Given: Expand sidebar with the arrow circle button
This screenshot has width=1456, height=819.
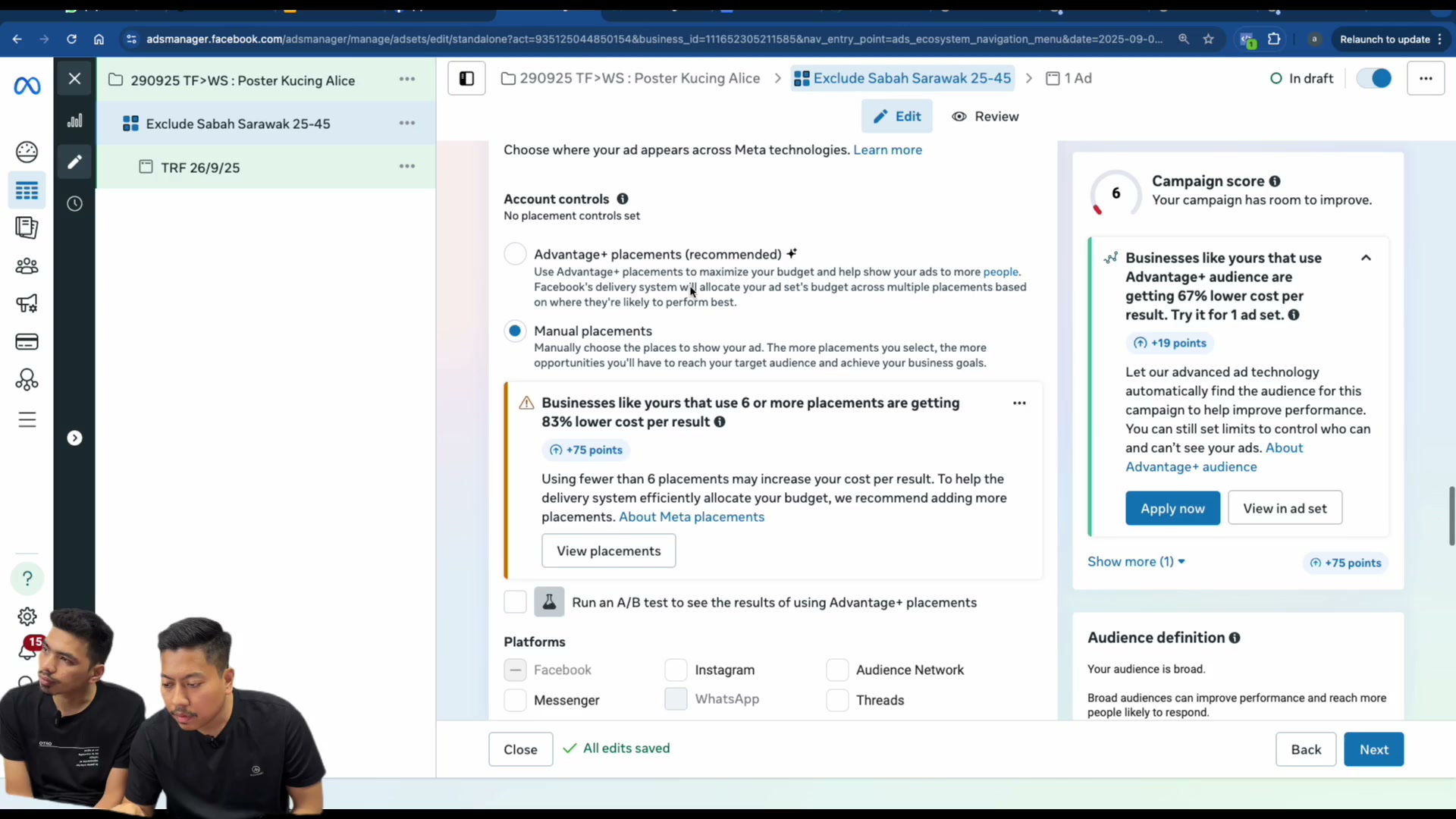Looking at the screenshot, I should point(74,438).
